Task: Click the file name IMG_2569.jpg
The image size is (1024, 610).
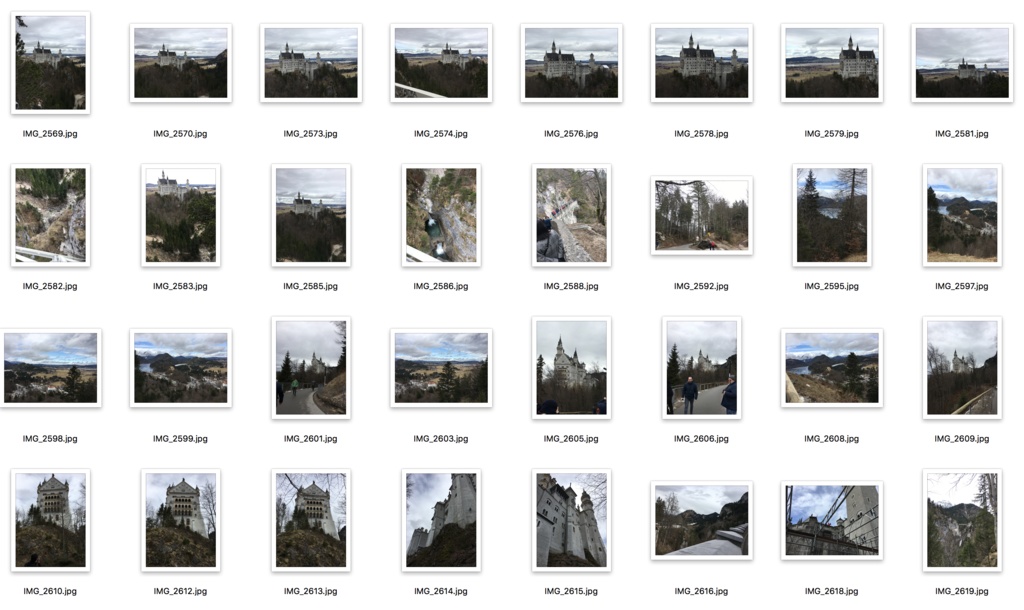Action: [x=50, y=133]
